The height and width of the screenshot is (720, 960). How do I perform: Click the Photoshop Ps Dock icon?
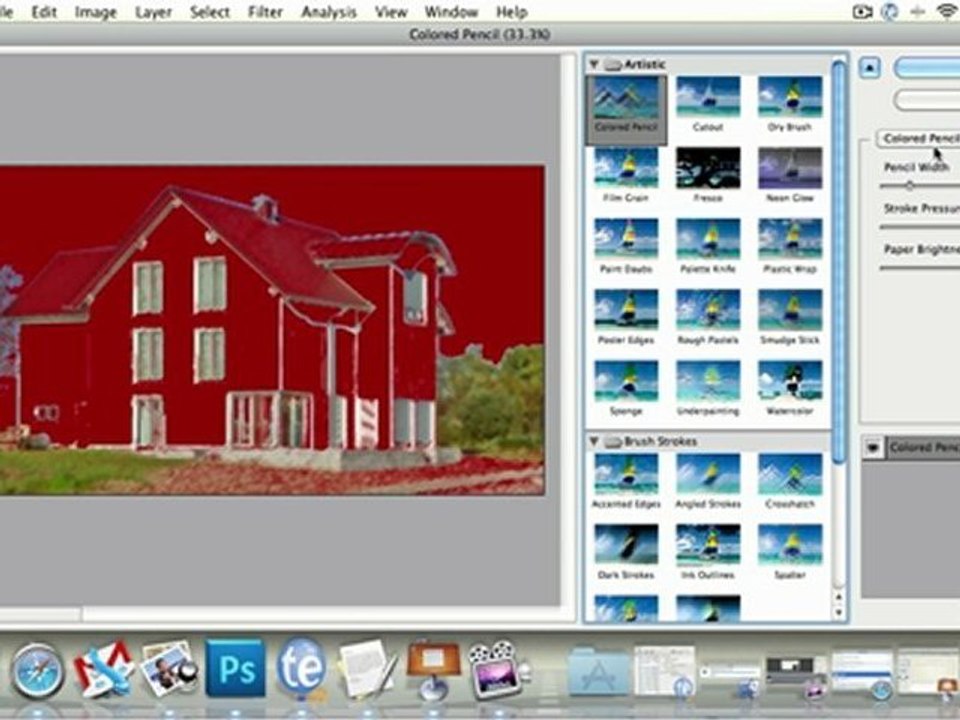point(236,668)
